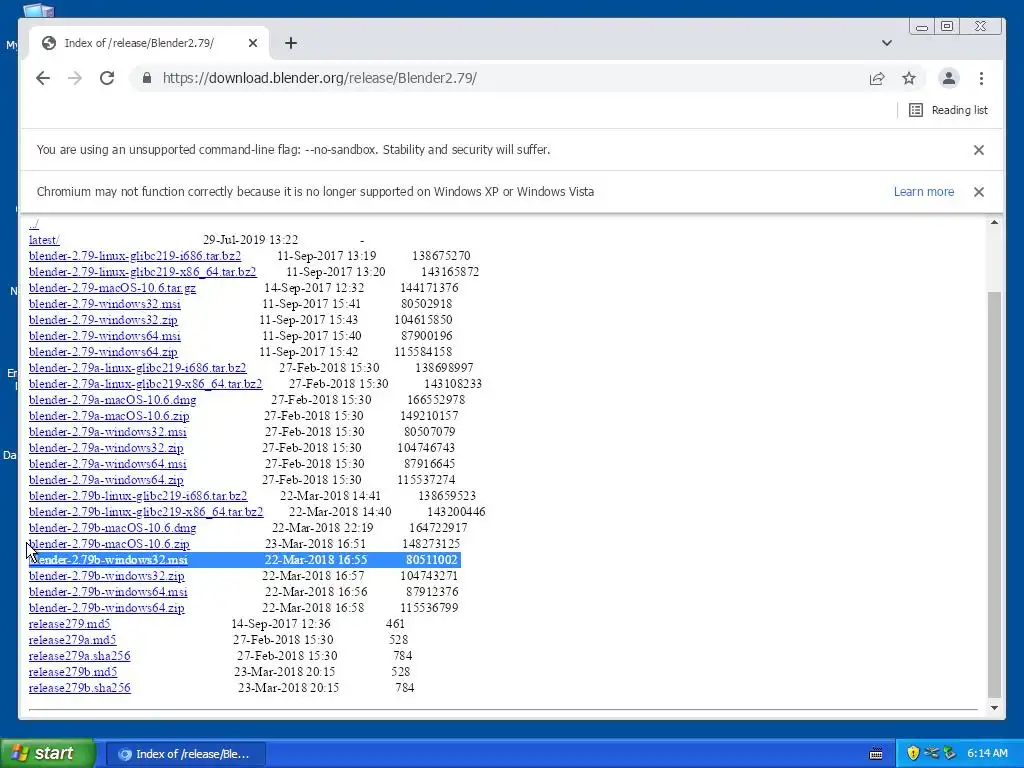Download blender-2.79a-linux-glibc219-x86_64.tar.bz2
This screenshot has width=1024, height=768.
click(x=146, y=384)
